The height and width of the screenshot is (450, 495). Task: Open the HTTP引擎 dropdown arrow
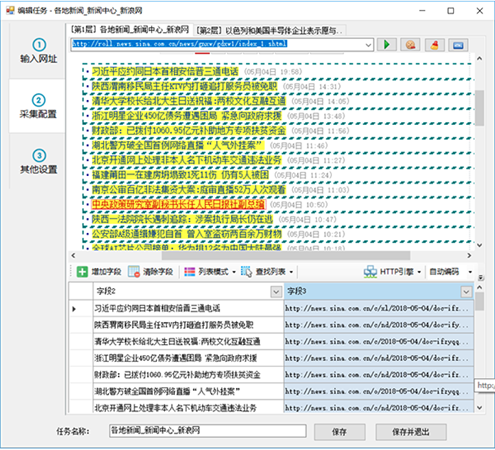coord(419,272)
